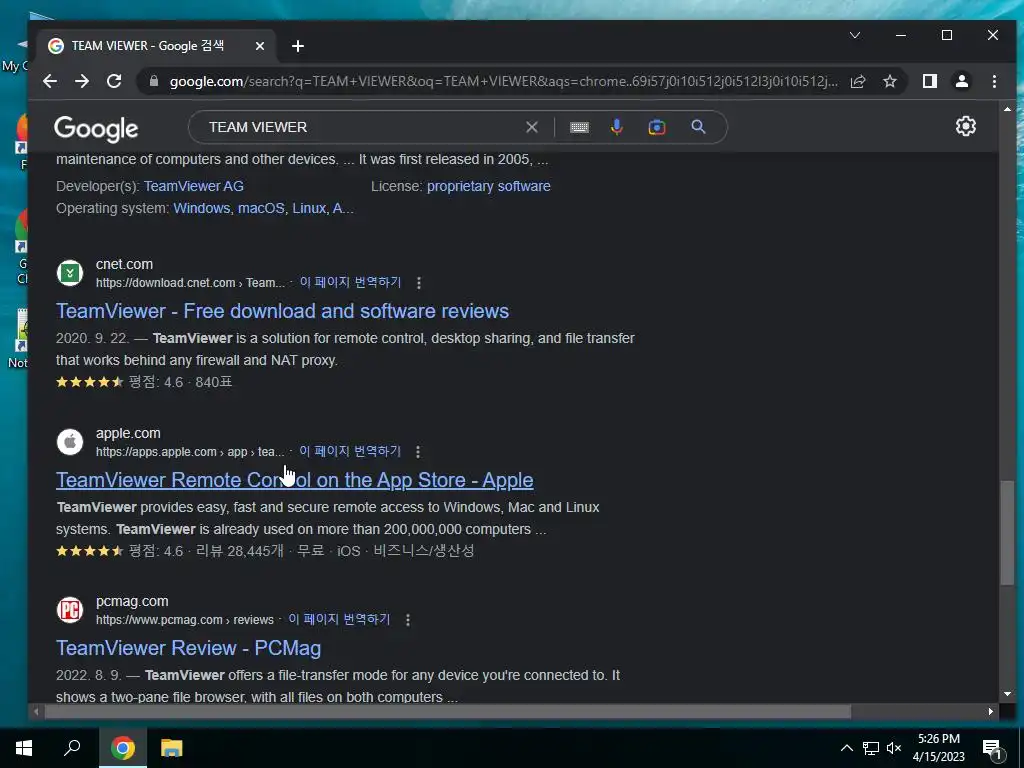Image resolution: width=1024 pixels, height=768 pixels.
Task: Click the Chrome taskbar icon
Action: [x=123, y=748]
